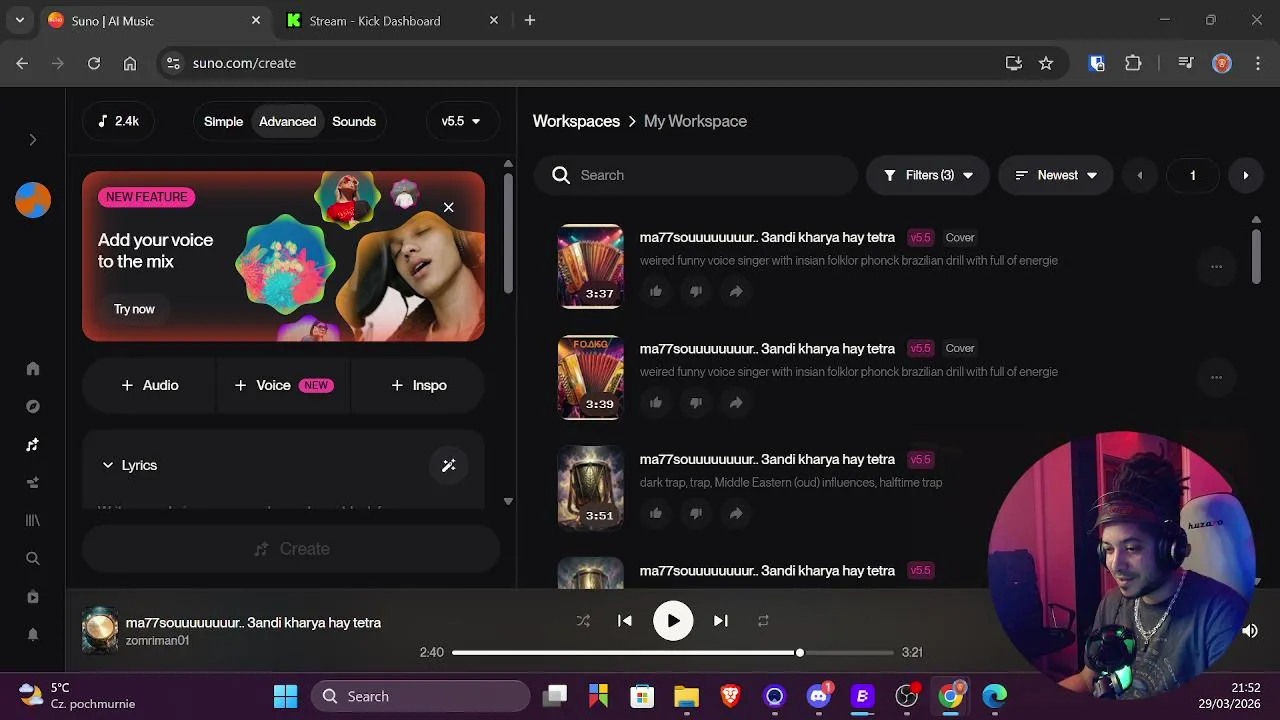This screenshot has height=720, width=1280.
Task: Click the workspace Search field
Action: point(695,175)
